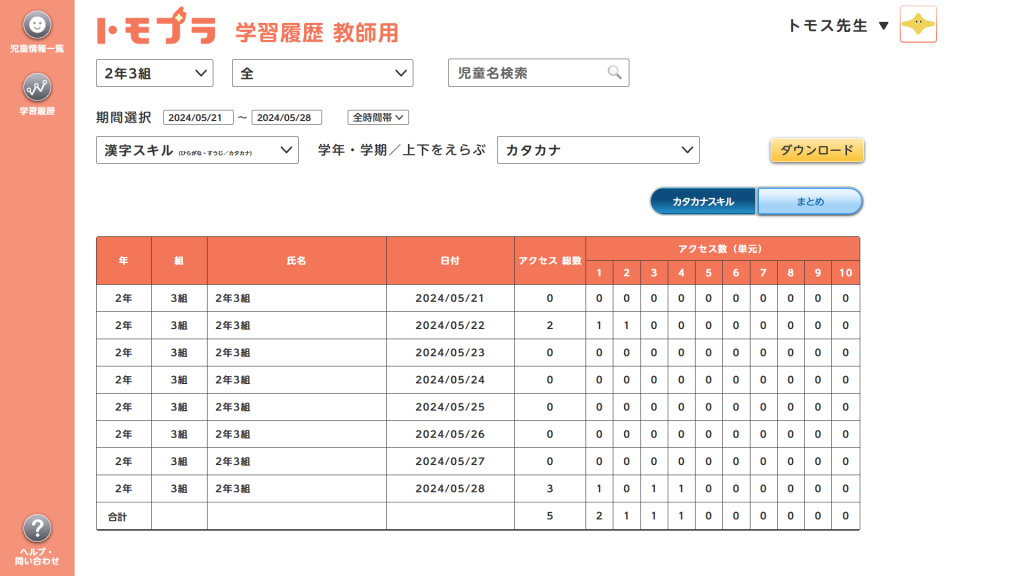The width and height of the screenshot is (1024, 576).
Task: Click the end date field 2024/05/28
Action: tap(287, 118)
